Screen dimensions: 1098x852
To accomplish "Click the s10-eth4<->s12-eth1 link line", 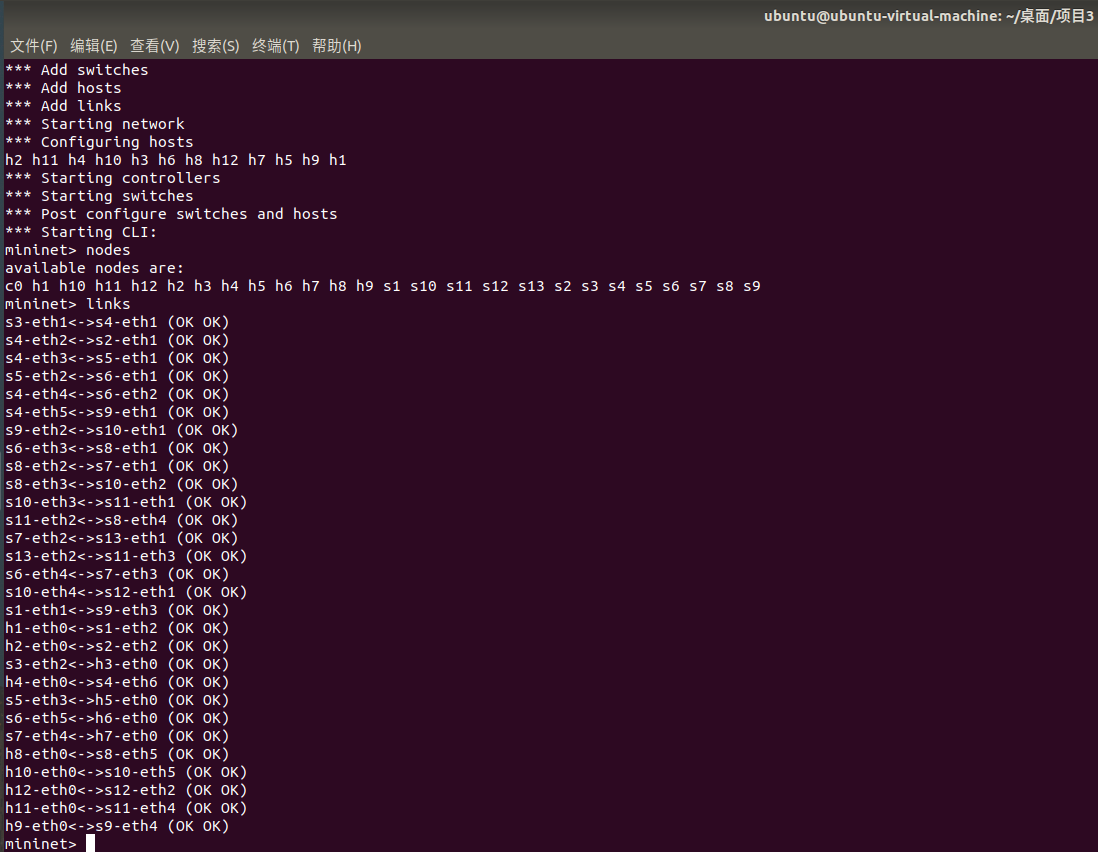I will coord(126,592).
